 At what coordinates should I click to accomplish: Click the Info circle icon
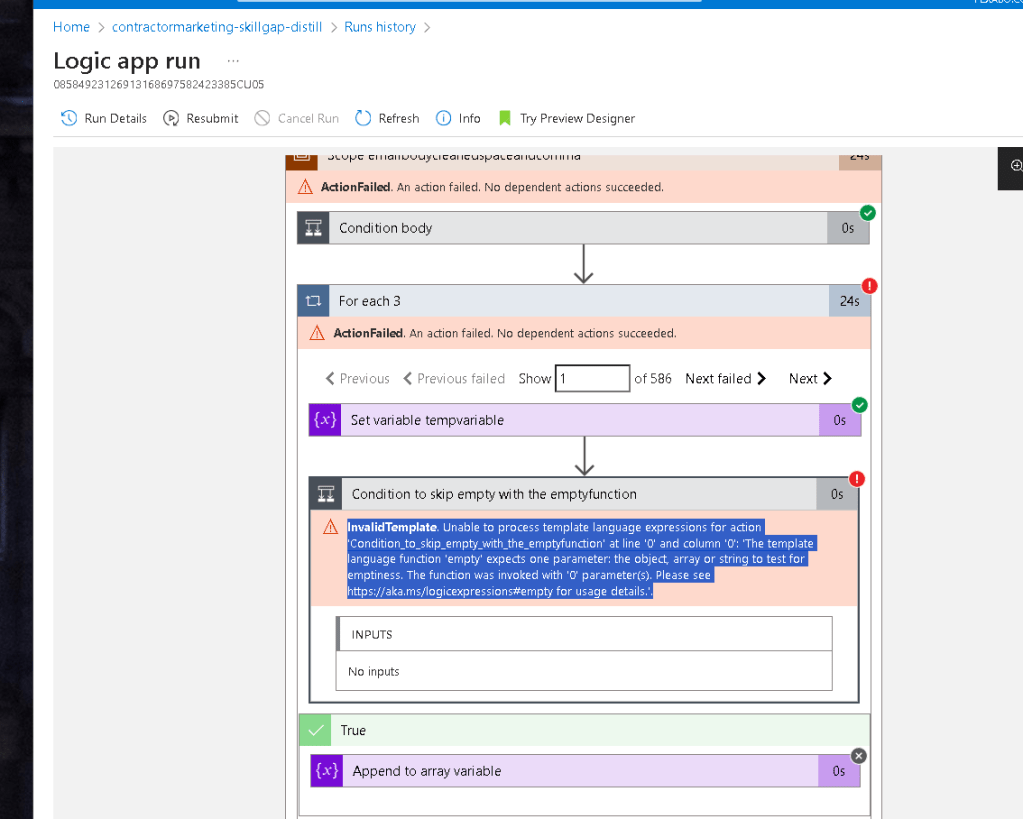444,118
